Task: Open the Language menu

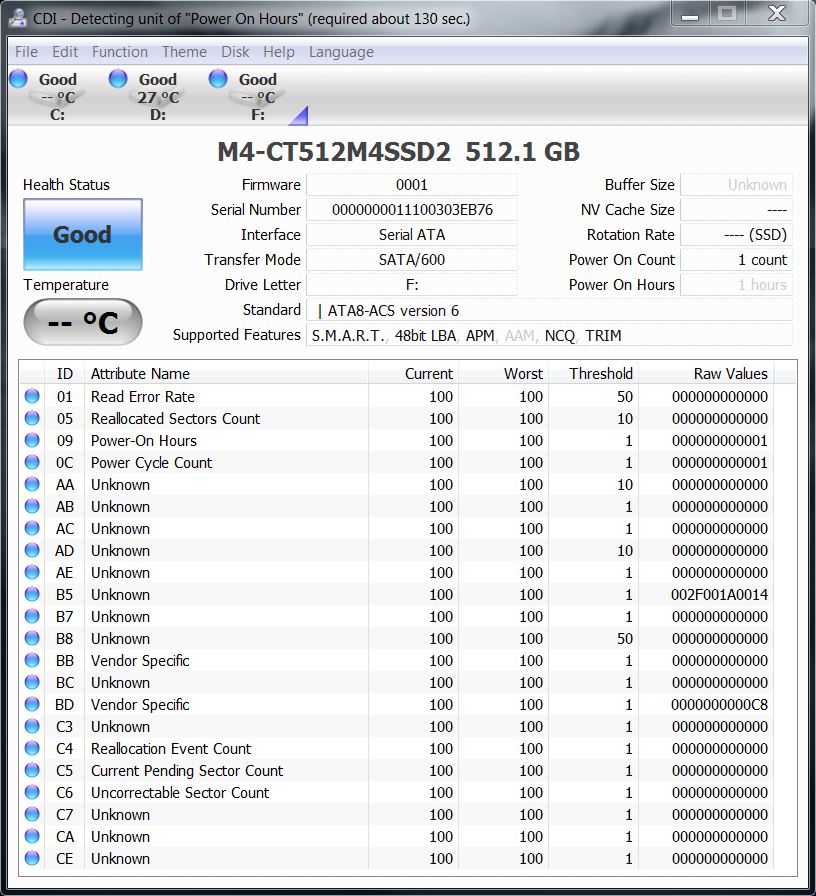Action: [341, 52]
